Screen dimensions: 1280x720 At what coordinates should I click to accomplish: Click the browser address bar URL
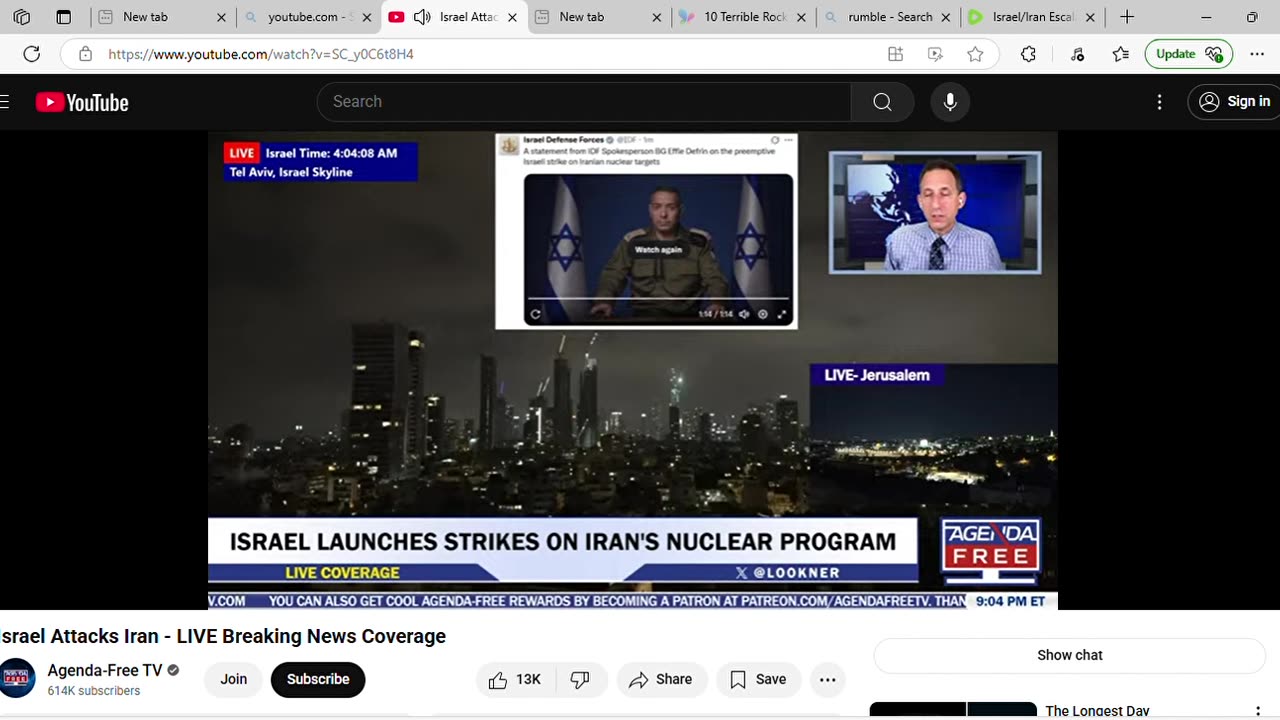[261, 54]
